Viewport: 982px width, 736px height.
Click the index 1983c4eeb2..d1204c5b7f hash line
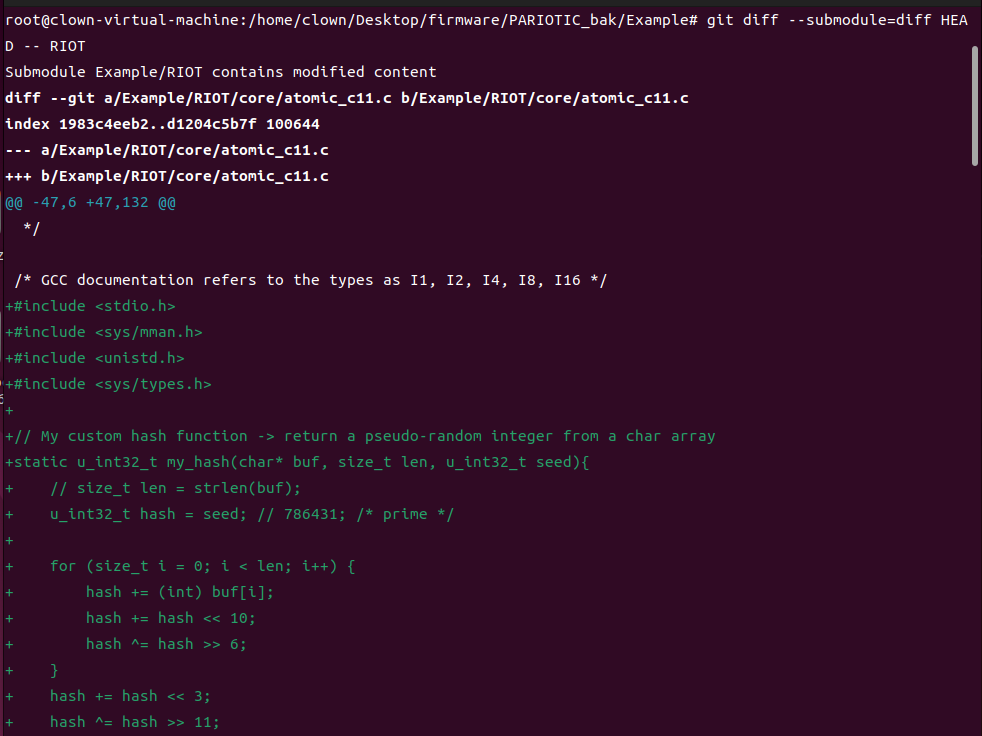pos(162,124)
